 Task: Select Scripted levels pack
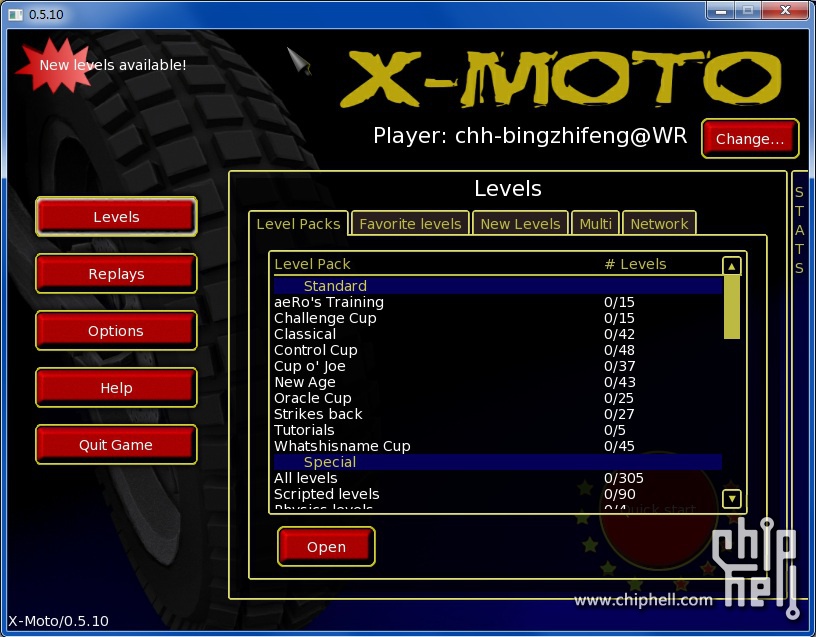(498, 494)
